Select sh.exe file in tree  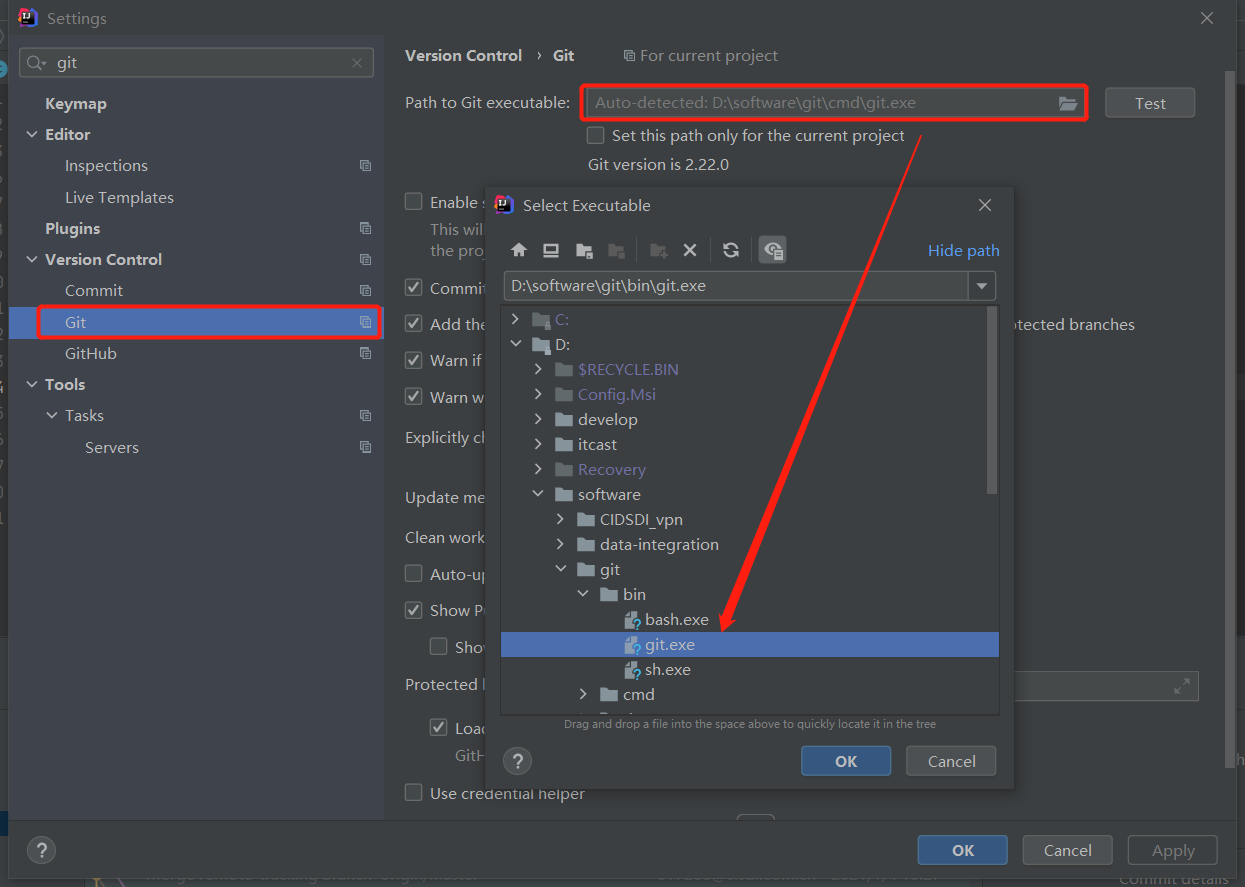click(x=667, y=670)
